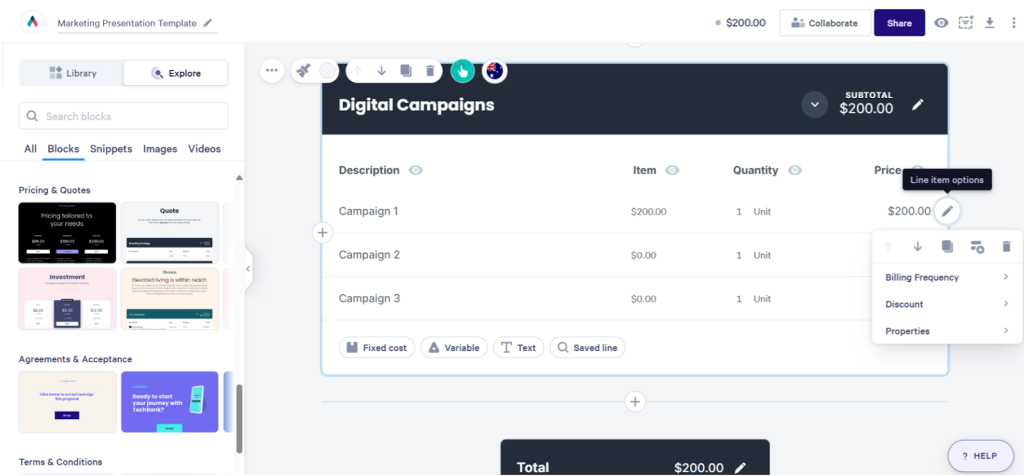Click the block color circle swatch

pyautogui.click(x=328, y=71)
